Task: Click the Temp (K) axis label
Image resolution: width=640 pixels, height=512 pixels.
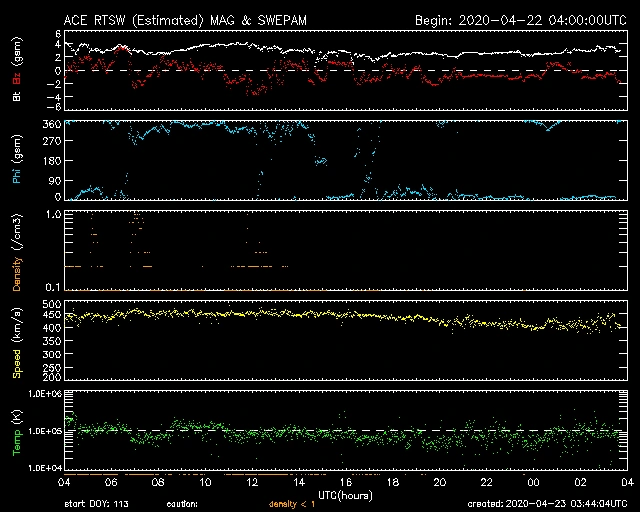Action: [17, 430]
